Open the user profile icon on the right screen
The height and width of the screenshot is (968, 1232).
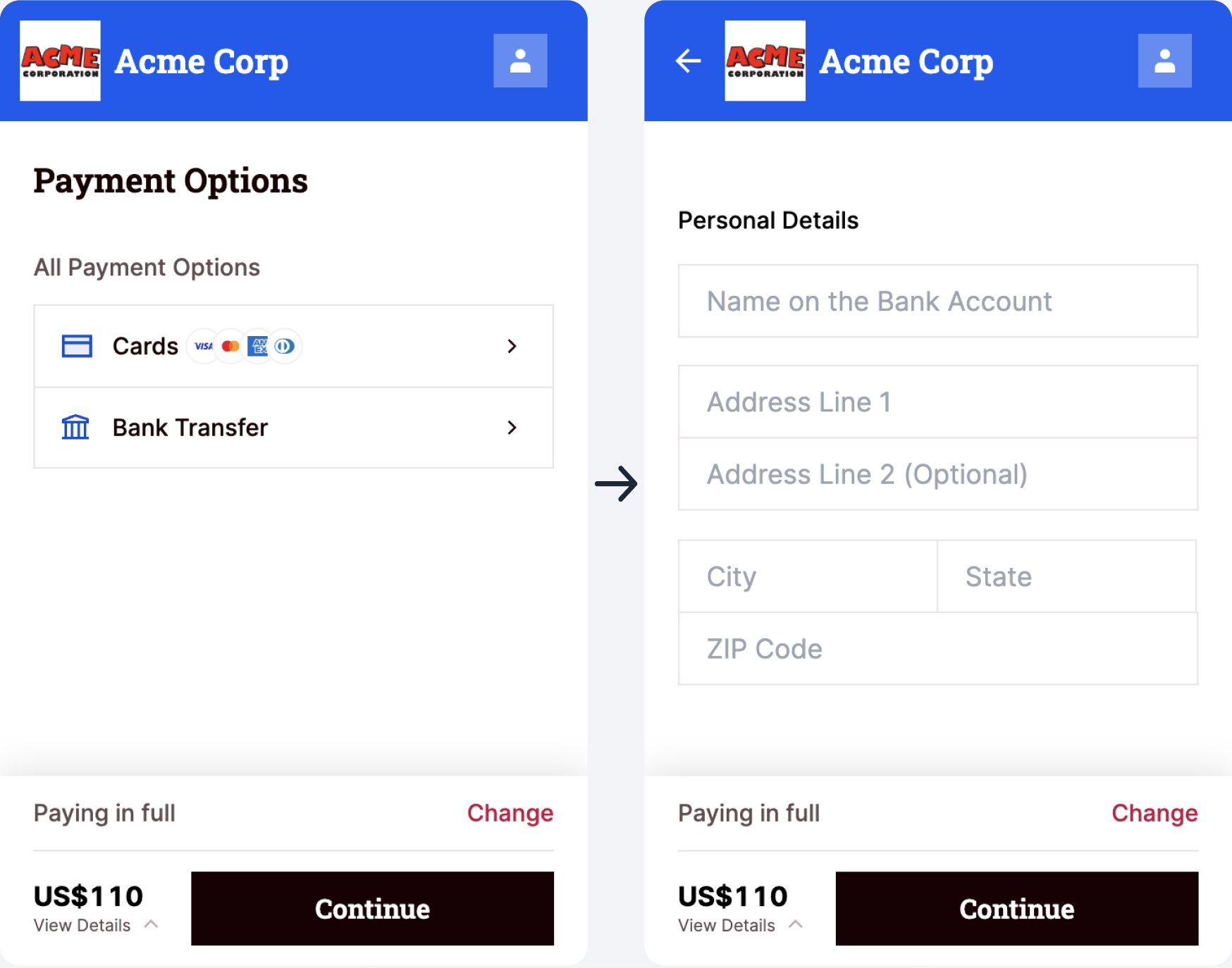click(x=1164, y=61)
